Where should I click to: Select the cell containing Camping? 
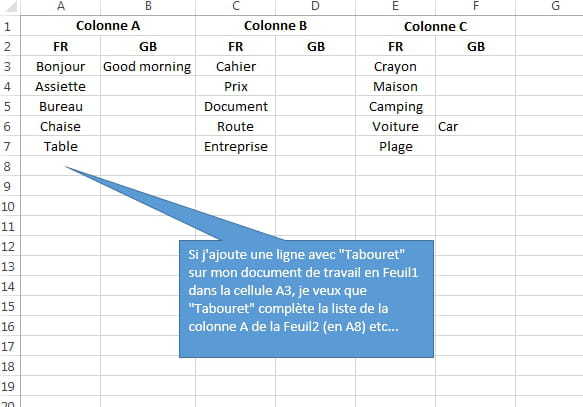[396, 107]
